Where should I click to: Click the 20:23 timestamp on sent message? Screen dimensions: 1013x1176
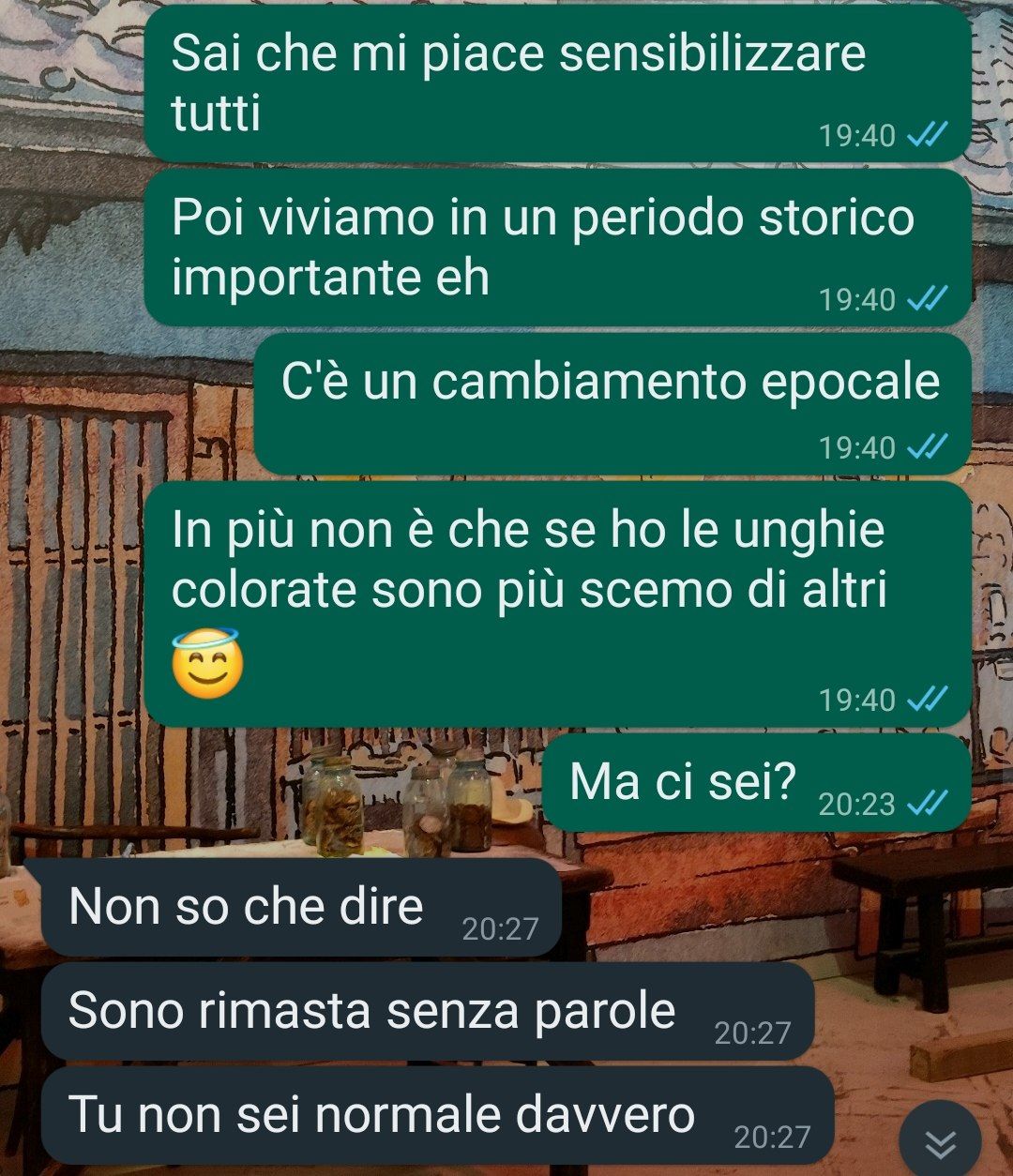[x=856, y=804]
